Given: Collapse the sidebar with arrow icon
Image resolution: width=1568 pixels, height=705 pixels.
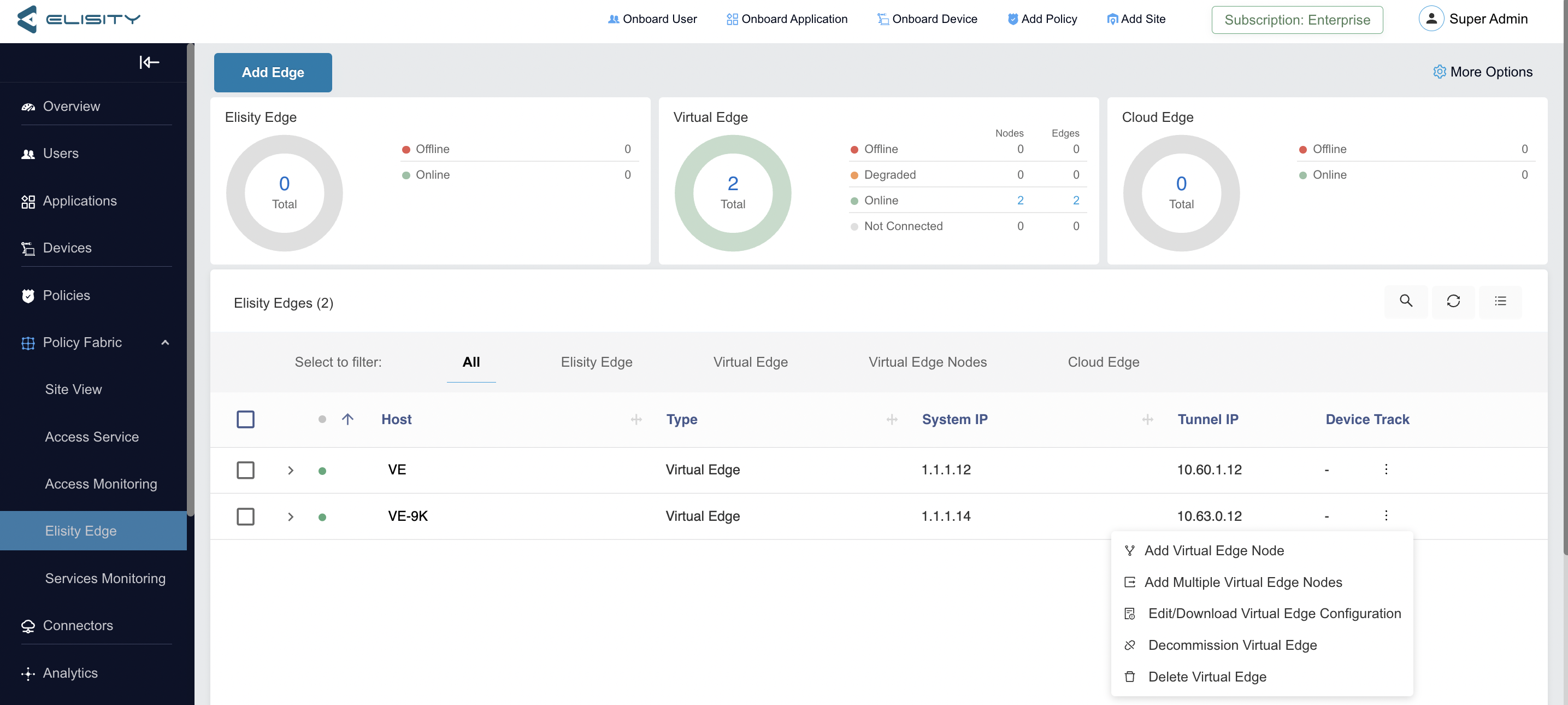Looking at the screenshot, I should (149, 62).
